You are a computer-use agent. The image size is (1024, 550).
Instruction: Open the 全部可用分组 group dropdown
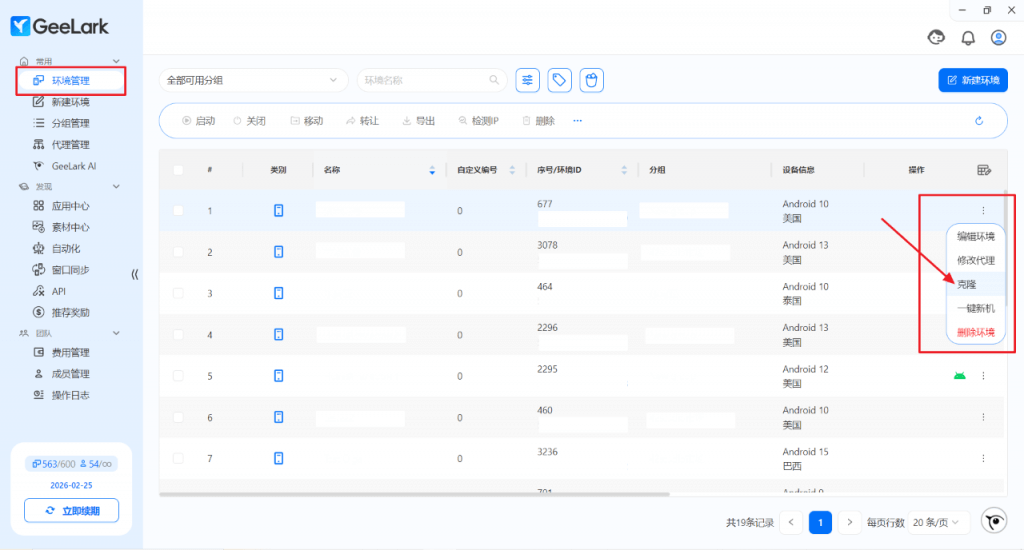[253, 80]
